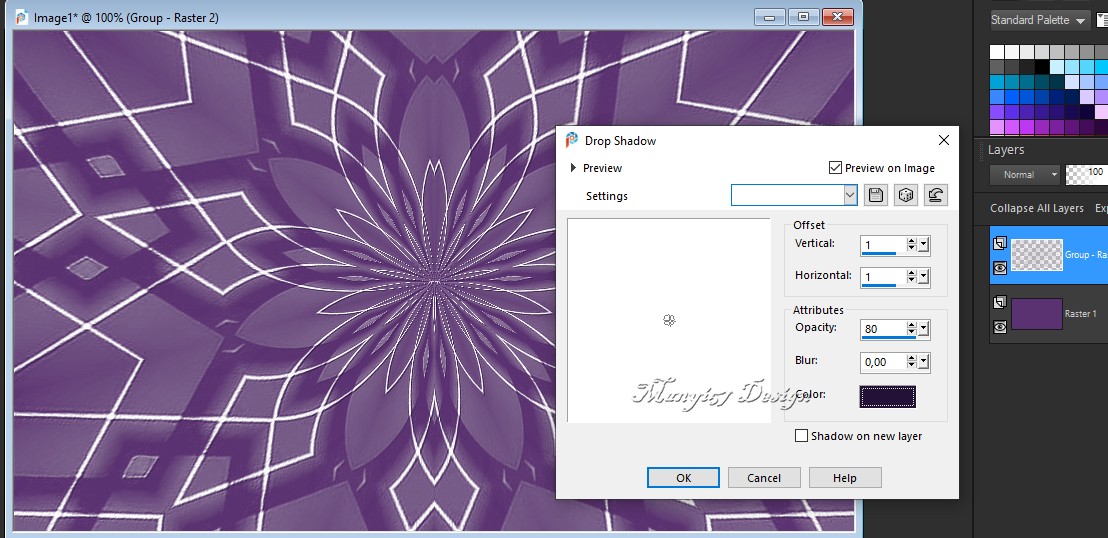Viewport: 1108px width, 538px height.
Task: Click Collapse All Layers
Action: pyautogui.click(x=1037, y=208)
